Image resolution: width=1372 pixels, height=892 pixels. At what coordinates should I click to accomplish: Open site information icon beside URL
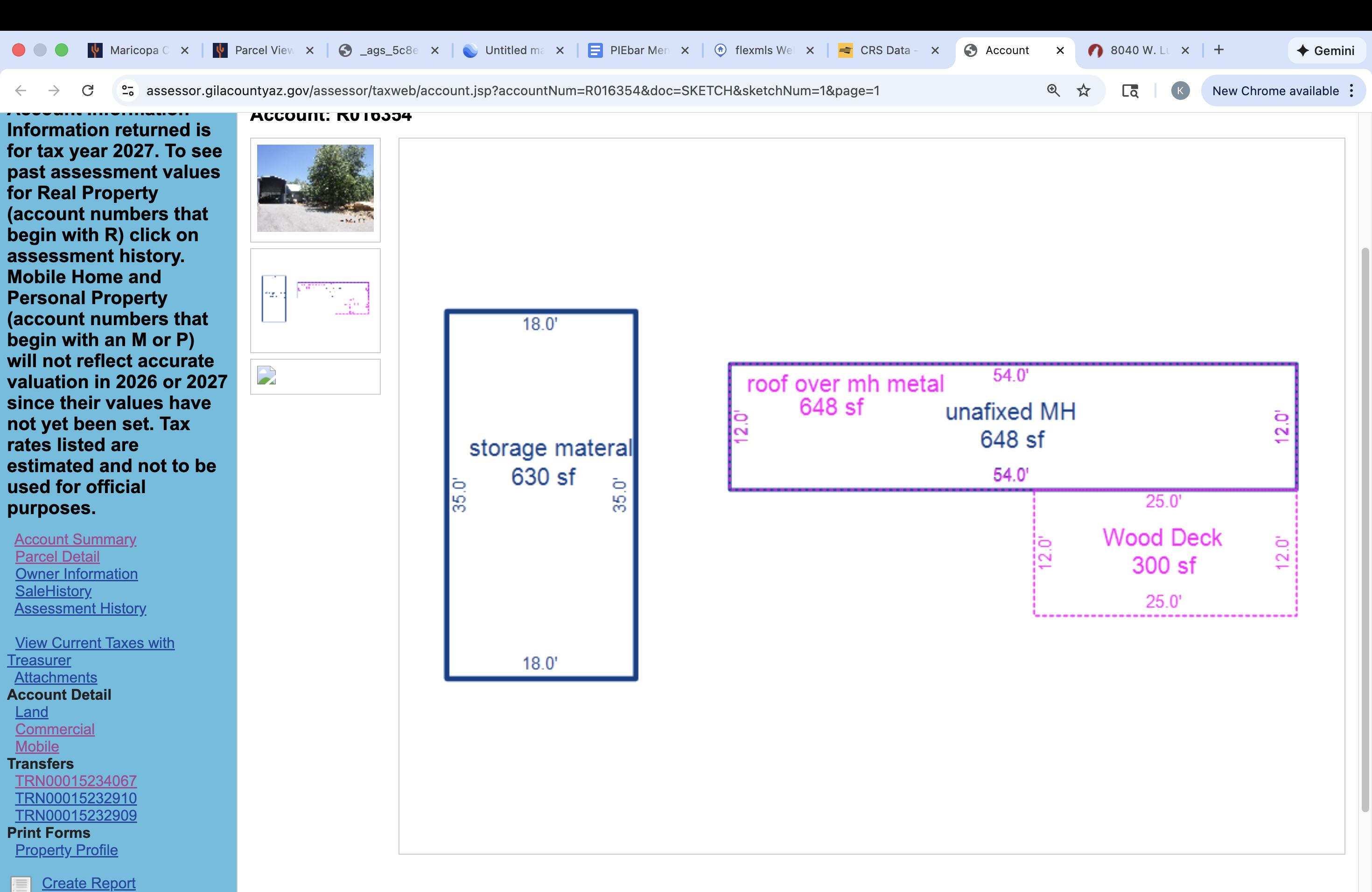[127, 91]
